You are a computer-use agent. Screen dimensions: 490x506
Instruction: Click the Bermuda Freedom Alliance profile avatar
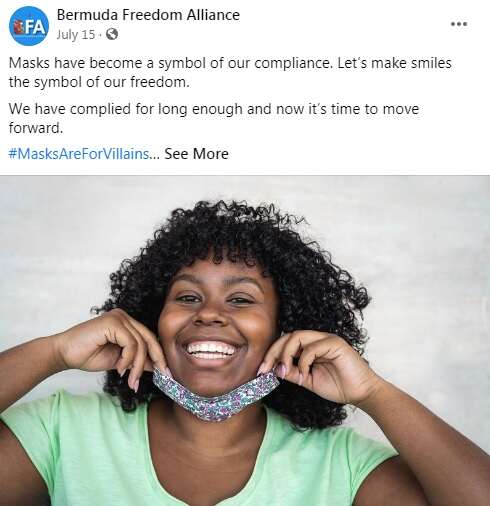pyautogui.click(x=29, y=26)
